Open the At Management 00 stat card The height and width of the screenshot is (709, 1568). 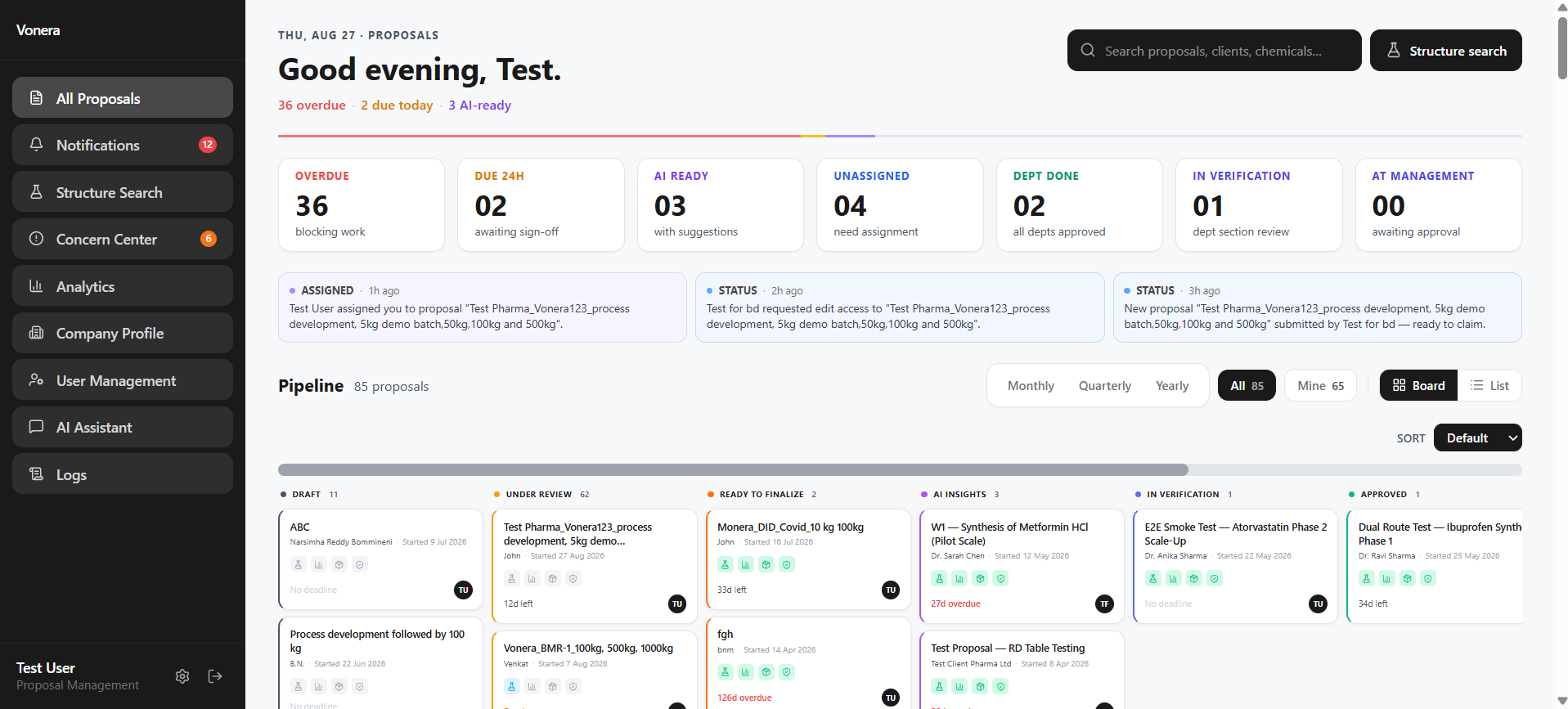pyautogui.click(x=1439, y=204)
